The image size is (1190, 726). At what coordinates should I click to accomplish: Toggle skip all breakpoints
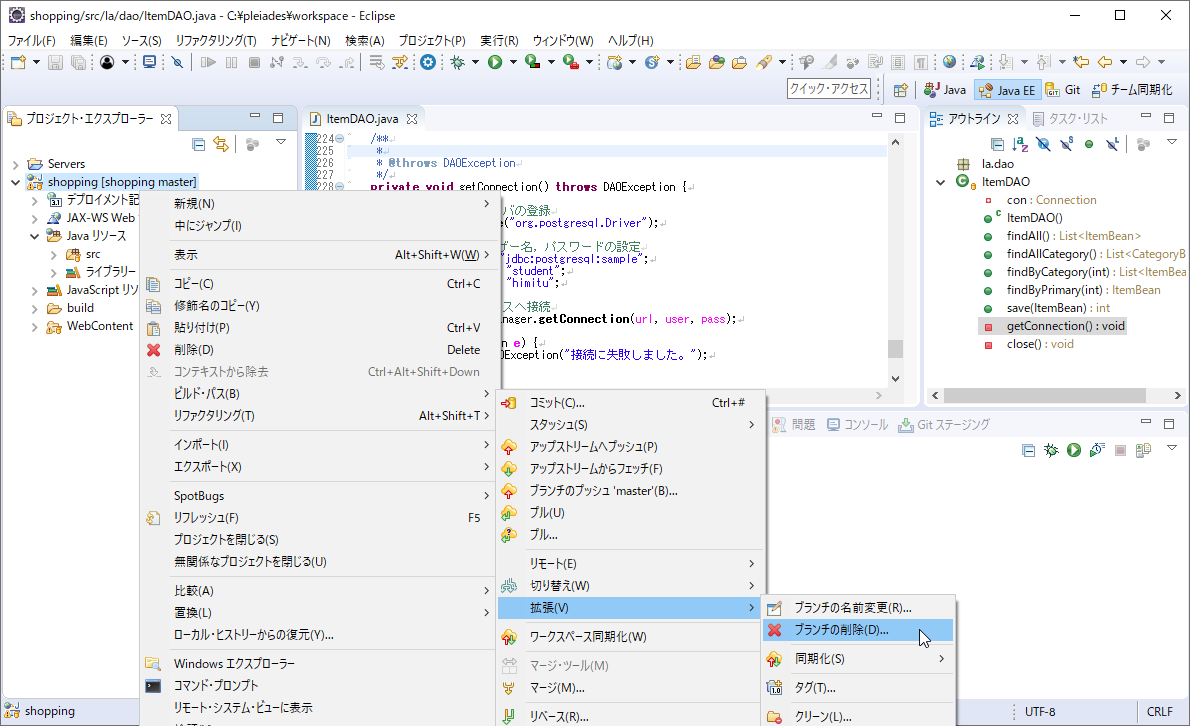(175, 61)
